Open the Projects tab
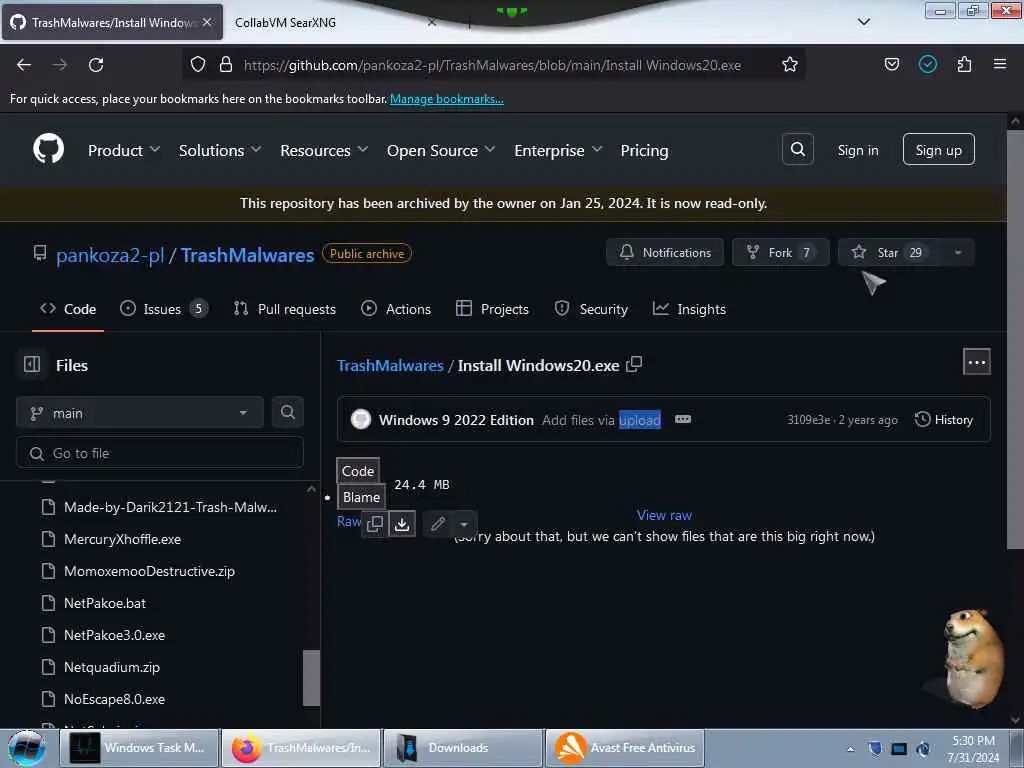The height and width of the screenshot is (768, 1024). 492,309
